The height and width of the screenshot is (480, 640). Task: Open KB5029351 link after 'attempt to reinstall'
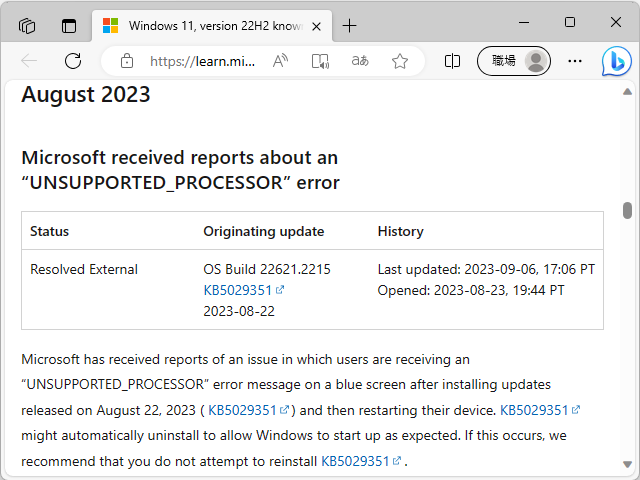point(362,461)
